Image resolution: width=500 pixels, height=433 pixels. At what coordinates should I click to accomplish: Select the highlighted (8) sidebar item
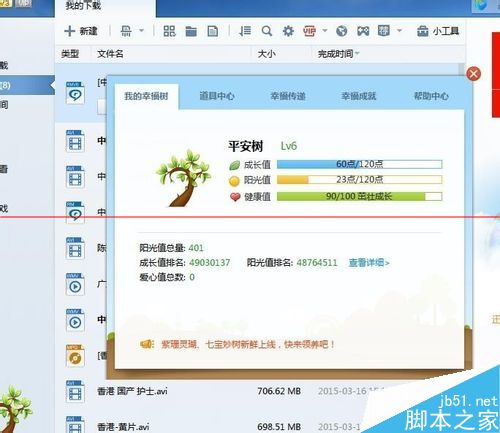click(27, 85)
